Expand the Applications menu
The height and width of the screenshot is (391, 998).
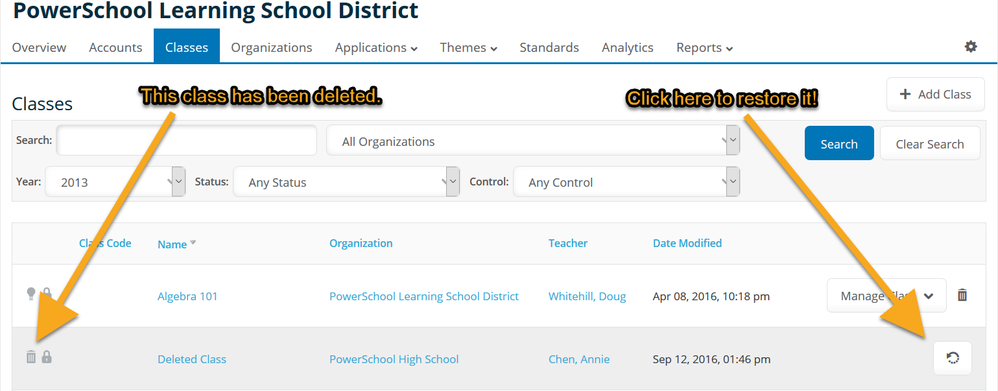pyautogui.click(x=376, y=47)
